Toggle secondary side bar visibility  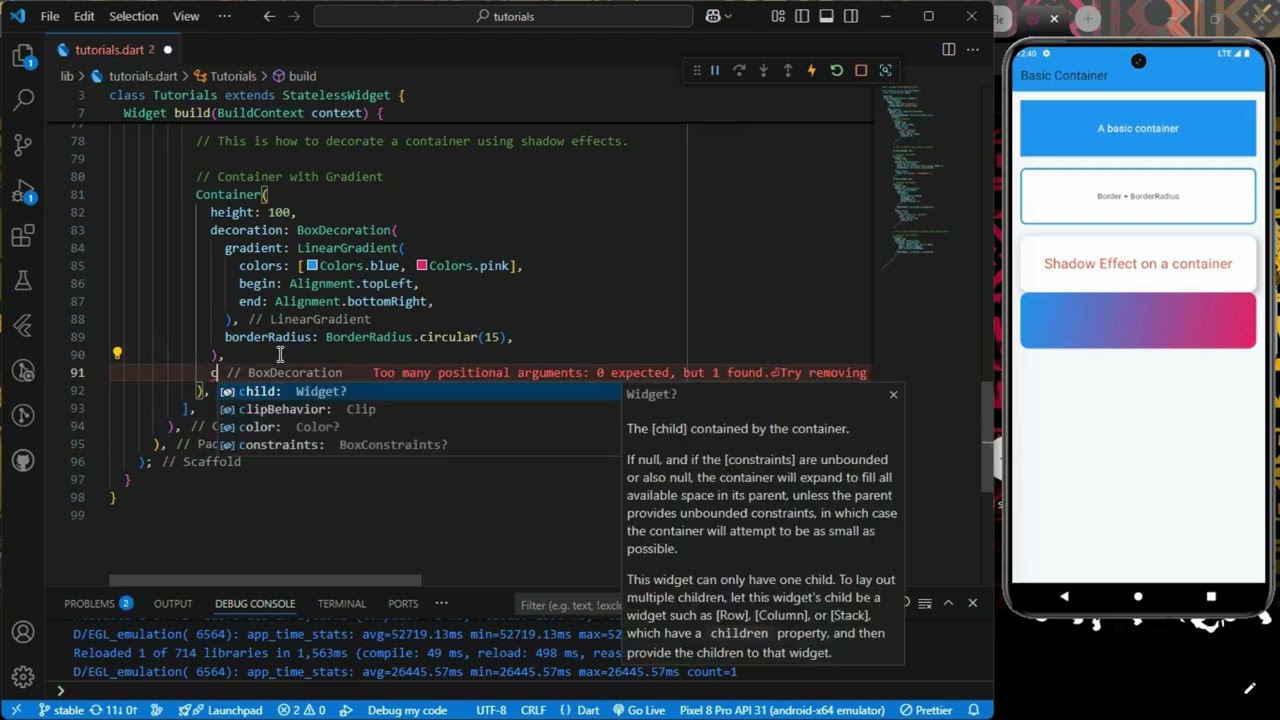pyautogui.click(x=851, y=16)
